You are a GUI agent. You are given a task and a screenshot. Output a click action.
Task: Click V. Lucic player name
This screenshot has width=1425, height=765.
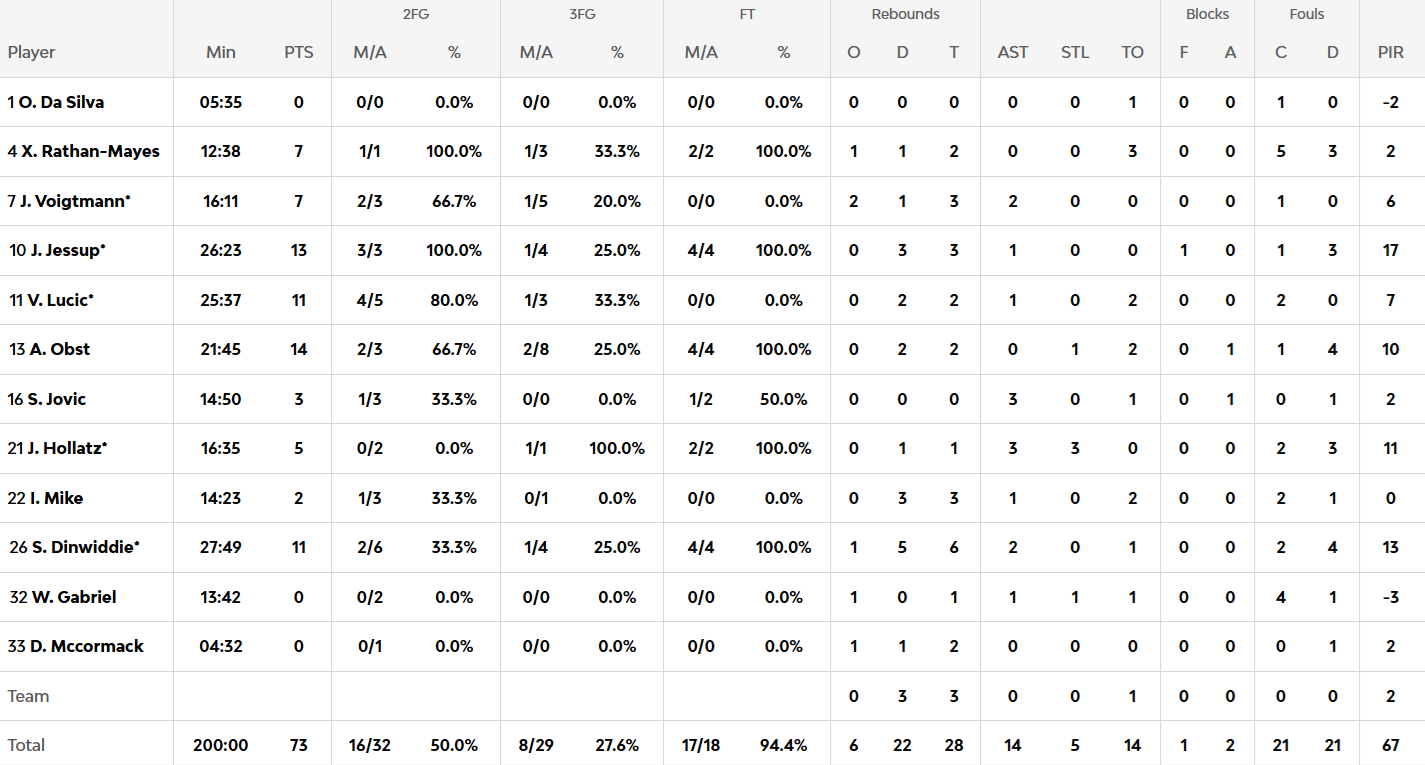point(61,300)
